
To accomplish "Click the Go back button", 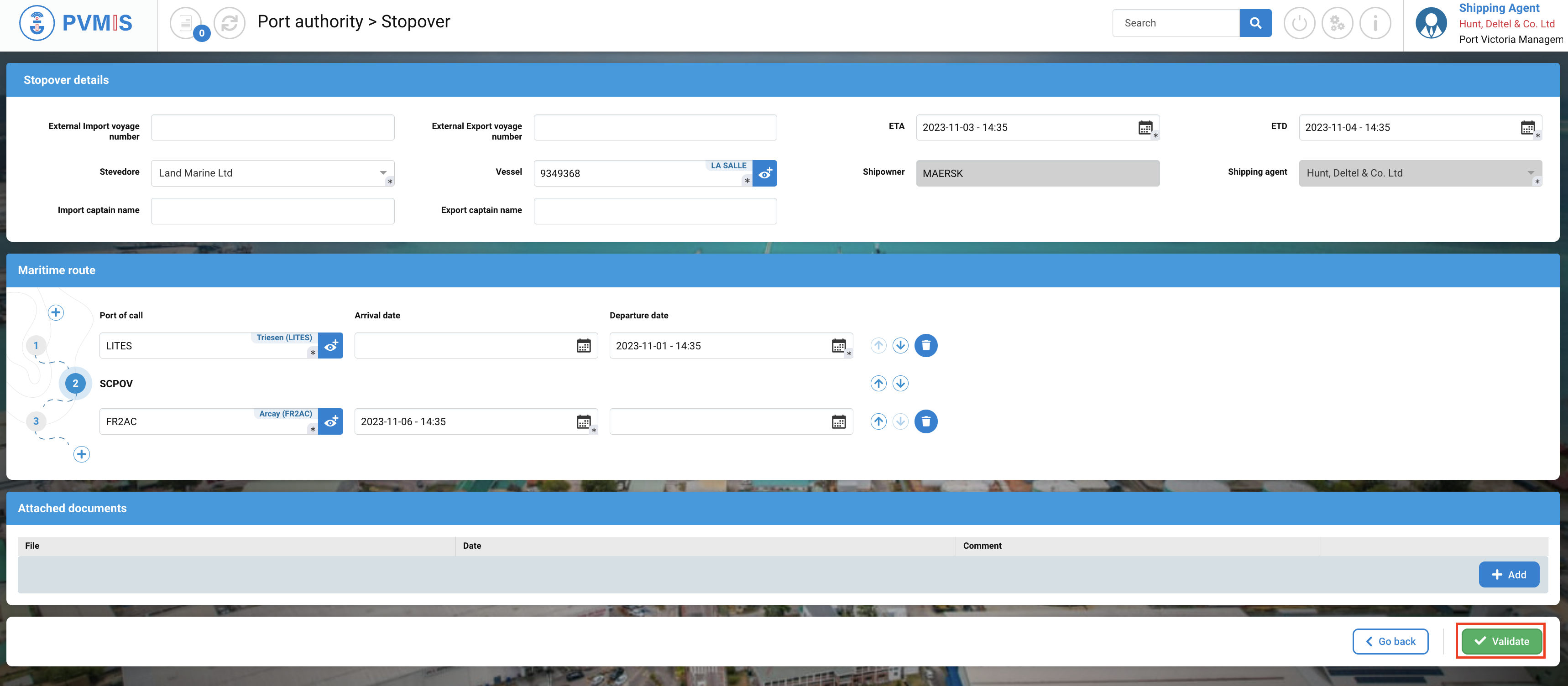I will [x=1390, y=641].
